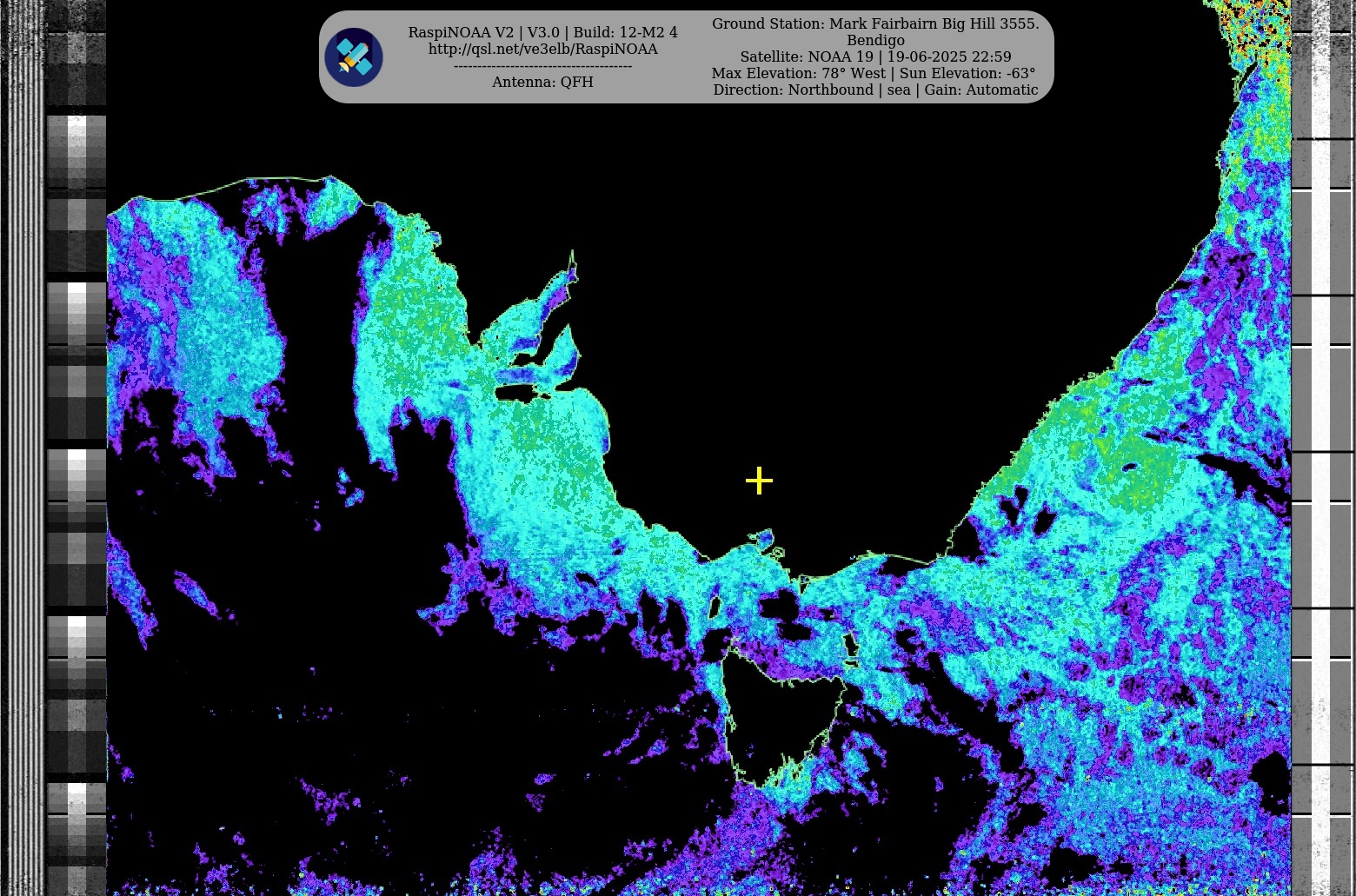Image resolution: width=1356 pixels, height=896 pixels.
Task: Click the RaspiNOAA V2 build version text
Action: [x=542, y=32]
